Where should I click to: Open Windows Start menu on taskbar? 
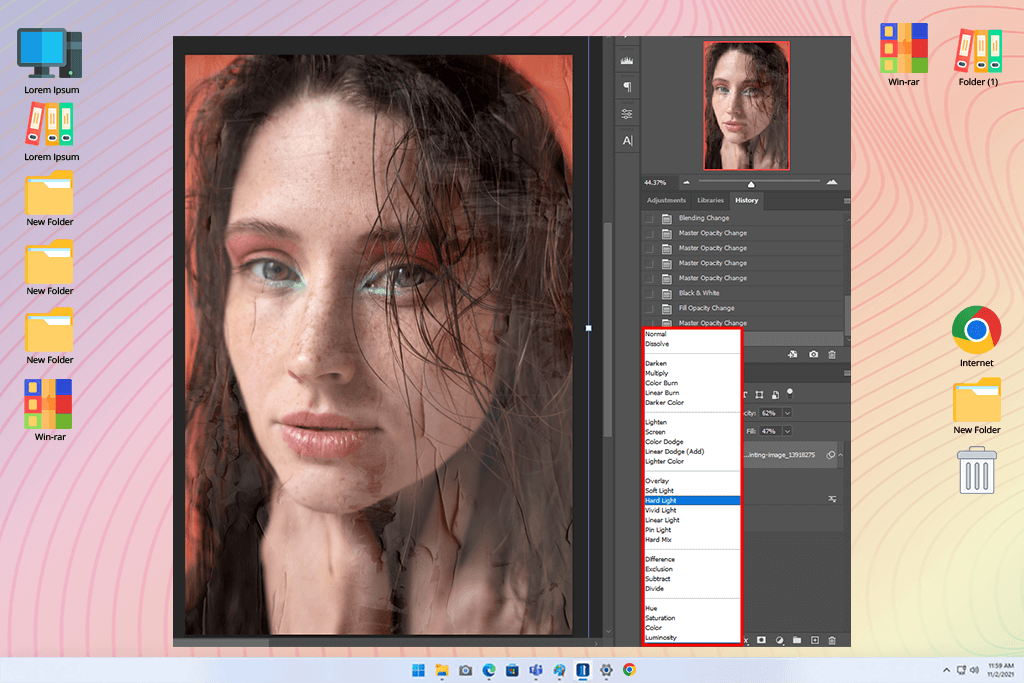pos(419,670)
